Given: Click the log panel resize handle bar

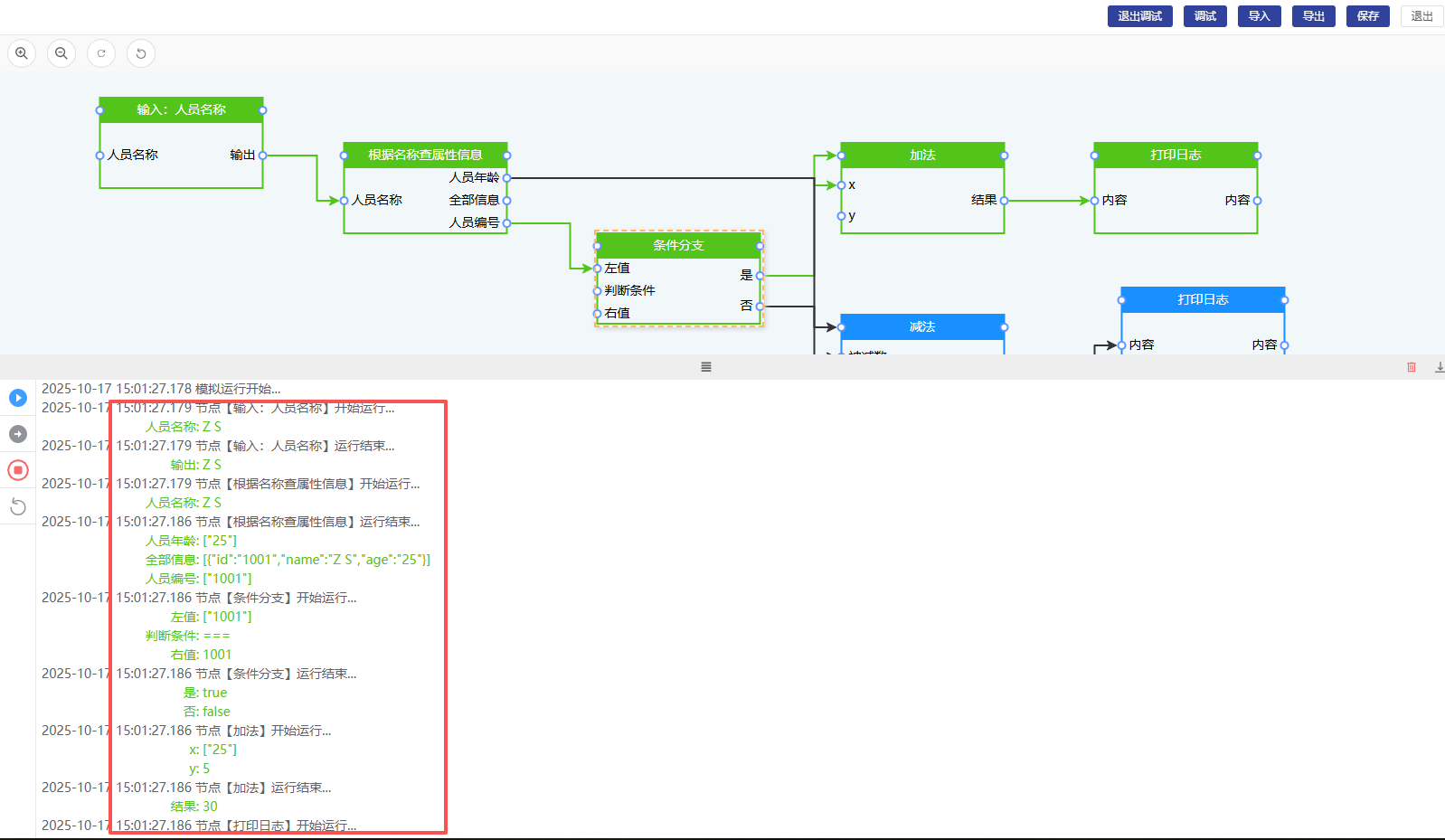Looking at the screenshot, I should click(x=706, y=367).
